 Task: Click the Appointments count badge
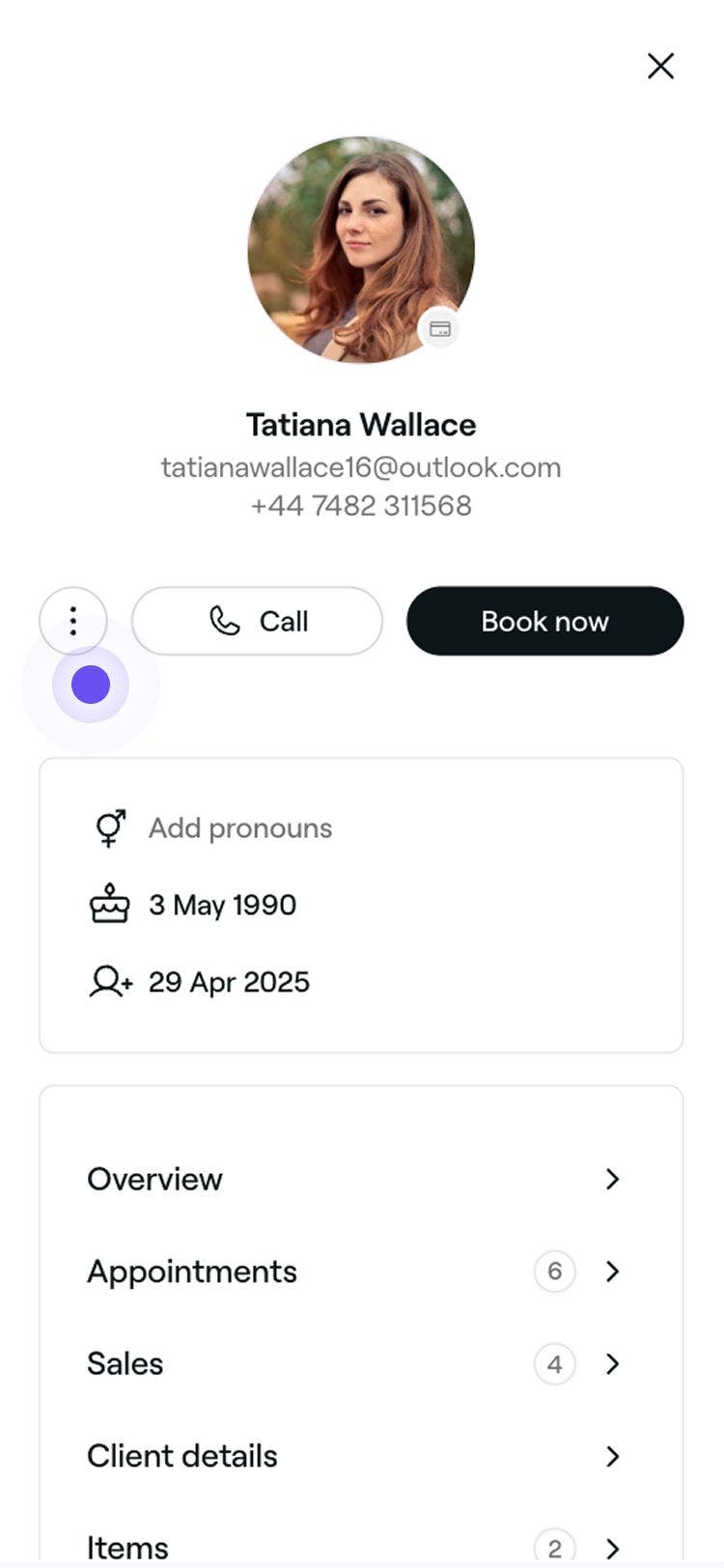[x=554, y=1271]
